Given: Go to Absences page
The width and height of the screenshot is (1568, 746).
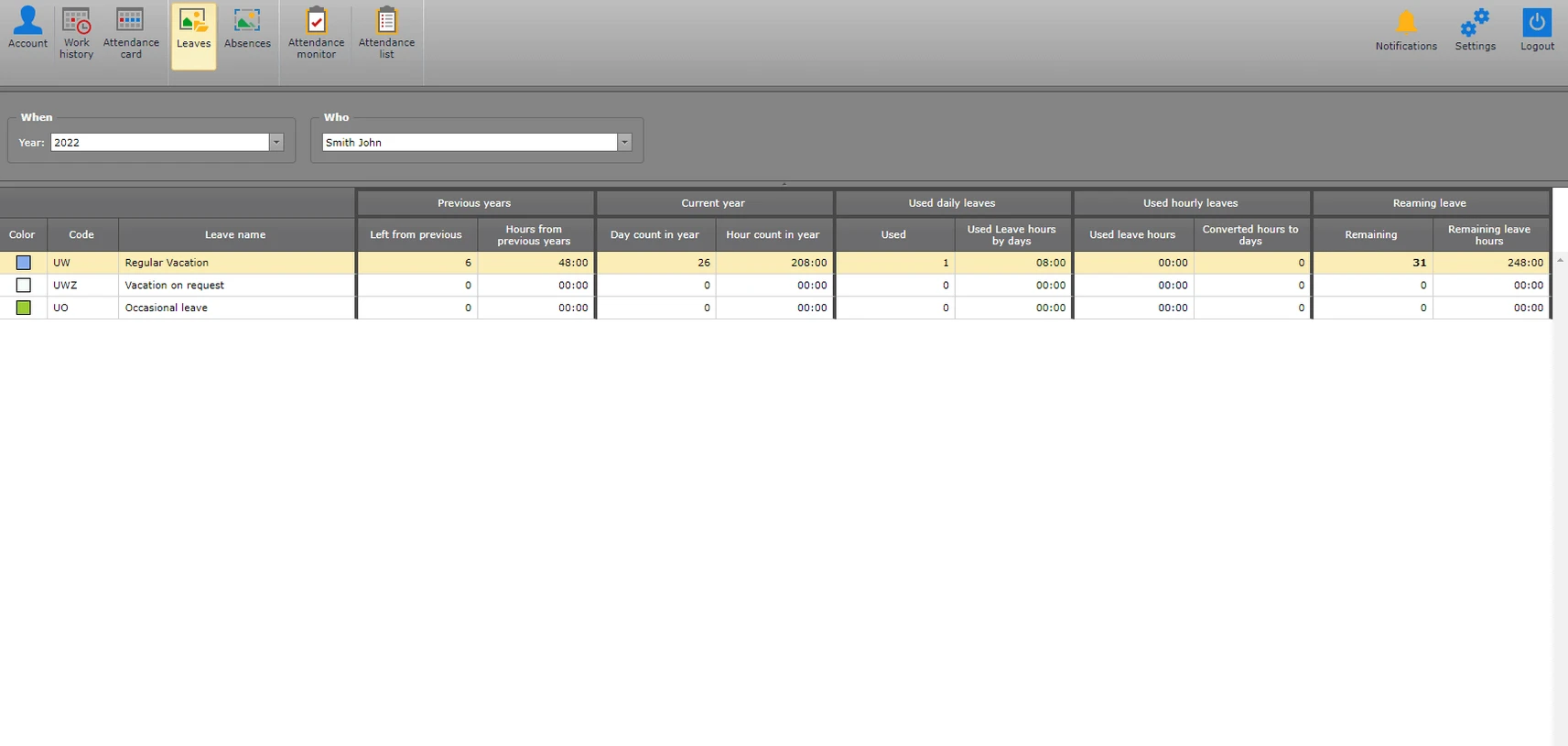Looking at the screenshot, I should (x=247, y=28).
